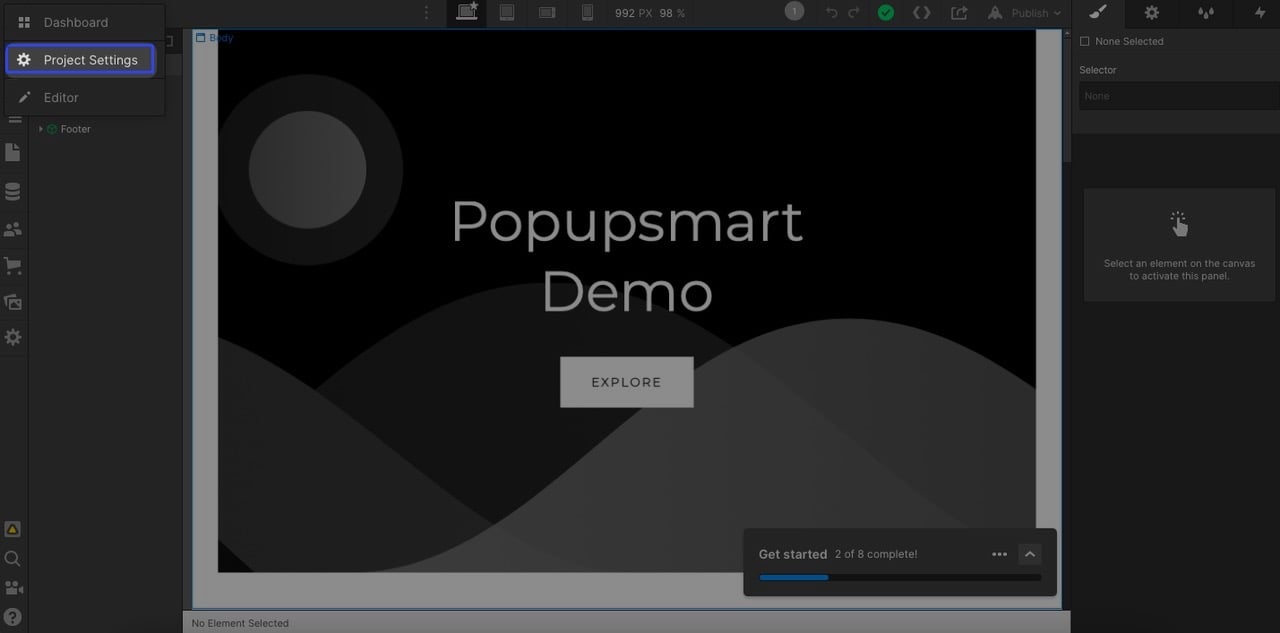
Task: Check the green save status icon
Action: 886,13
